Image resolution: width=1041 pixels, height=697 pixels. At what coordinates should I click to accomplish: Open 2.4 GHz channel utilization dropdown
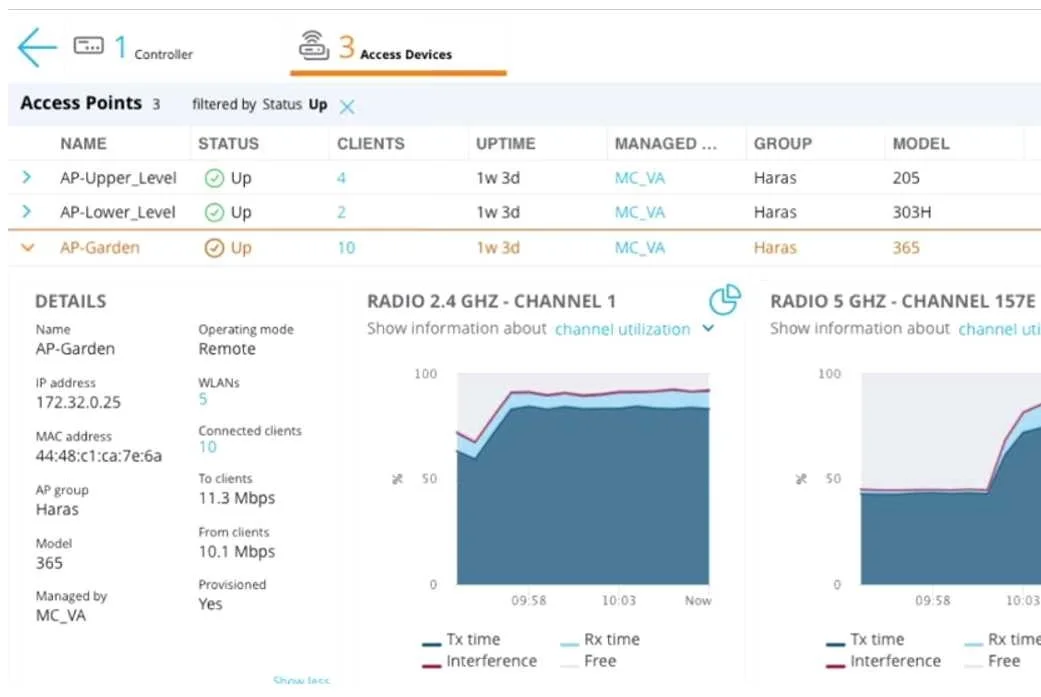coord(708,328)
